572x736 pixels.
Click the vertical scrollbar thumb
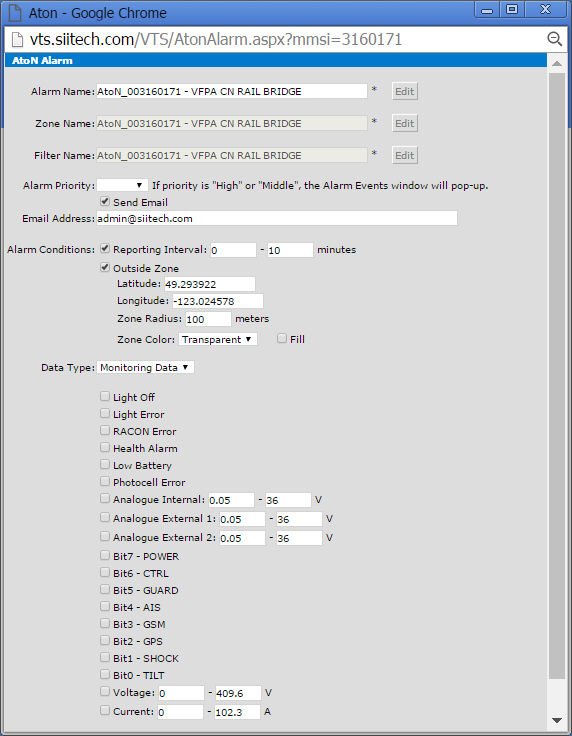[557, 376]
